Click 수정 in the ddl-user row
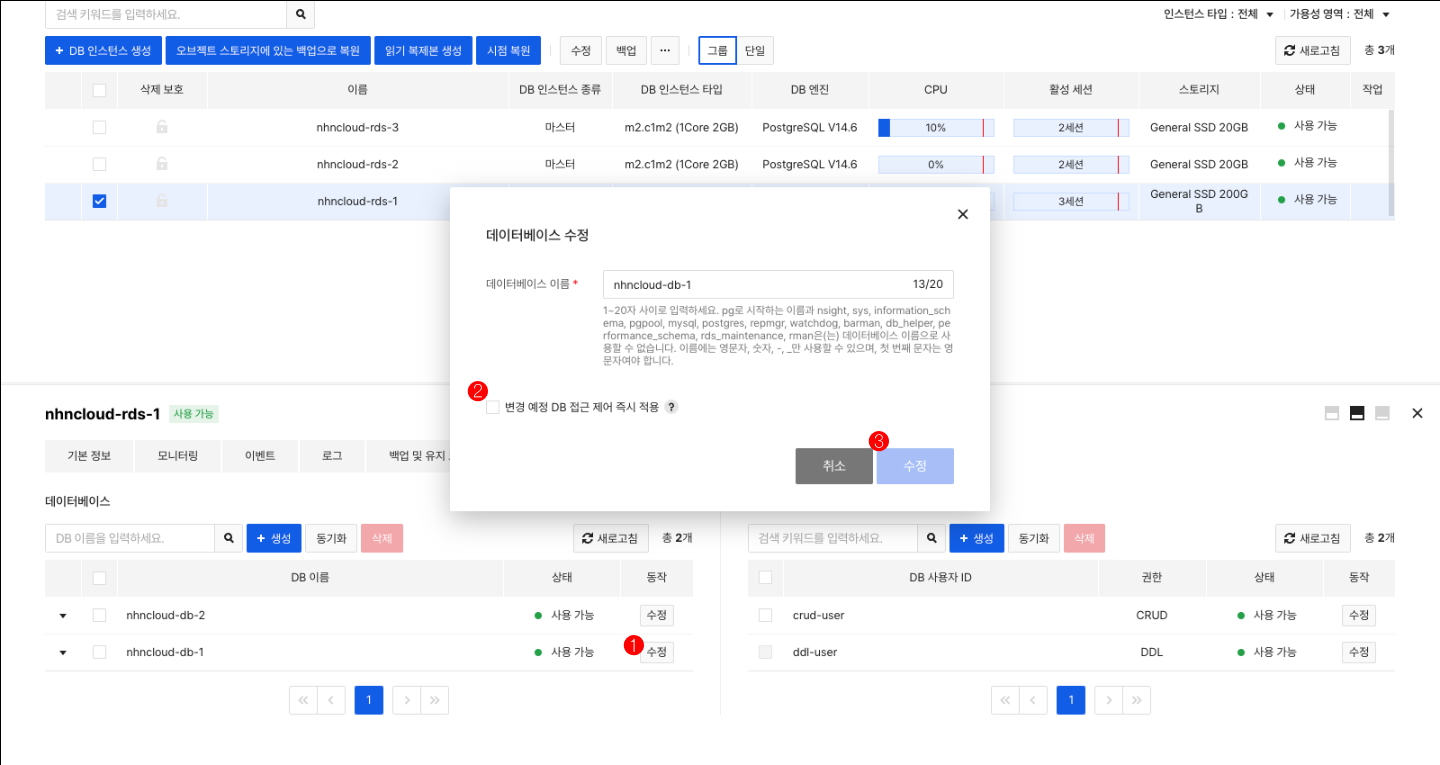This screenshot has height=765, width=1440. 1359,652
